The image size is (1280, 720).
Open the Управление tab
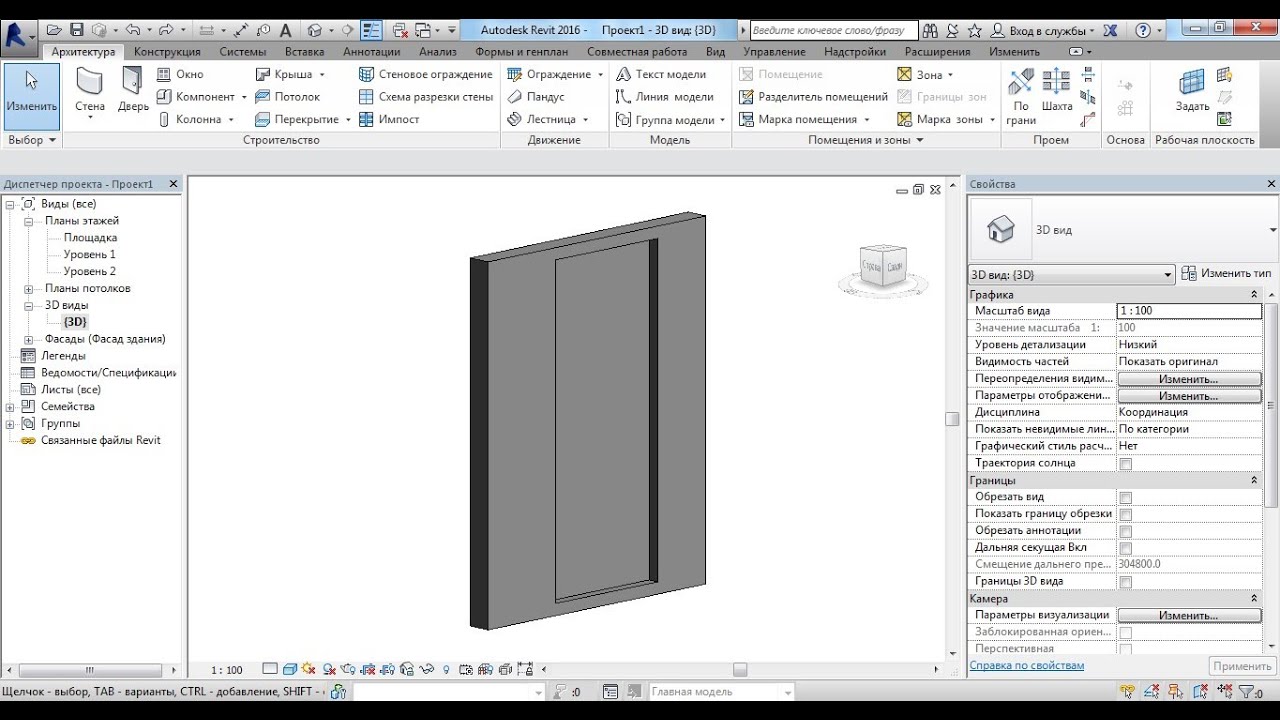point(775,51)
